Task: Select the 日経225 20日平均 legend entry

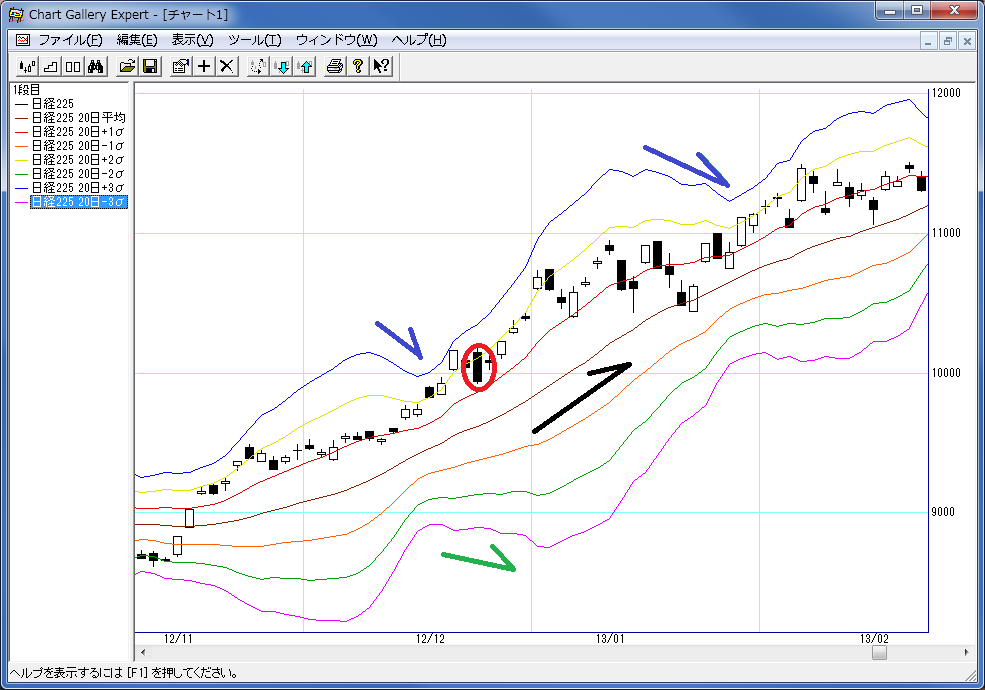Action: (79, 118)
